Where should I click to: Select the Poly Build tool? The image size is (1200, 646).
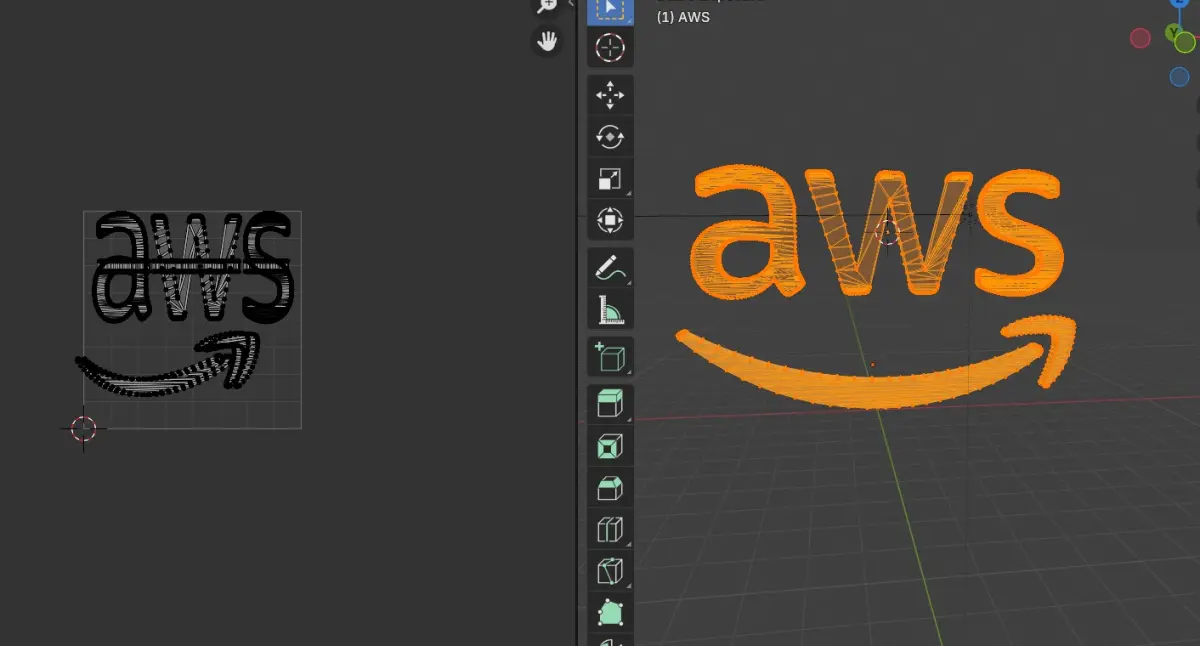[x=609, y=611]
